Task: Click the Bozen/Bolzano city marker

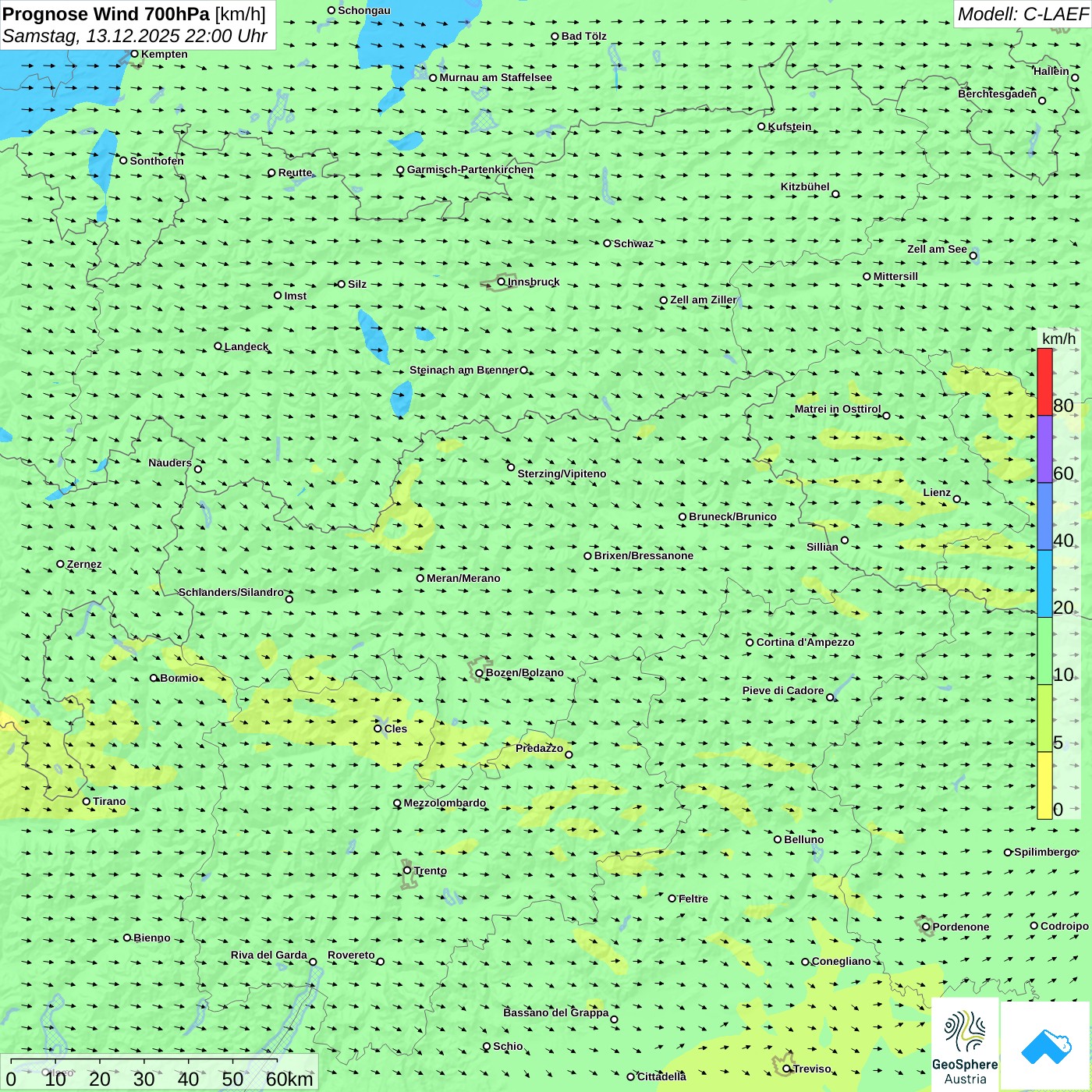Action: [x=479, y=673]
